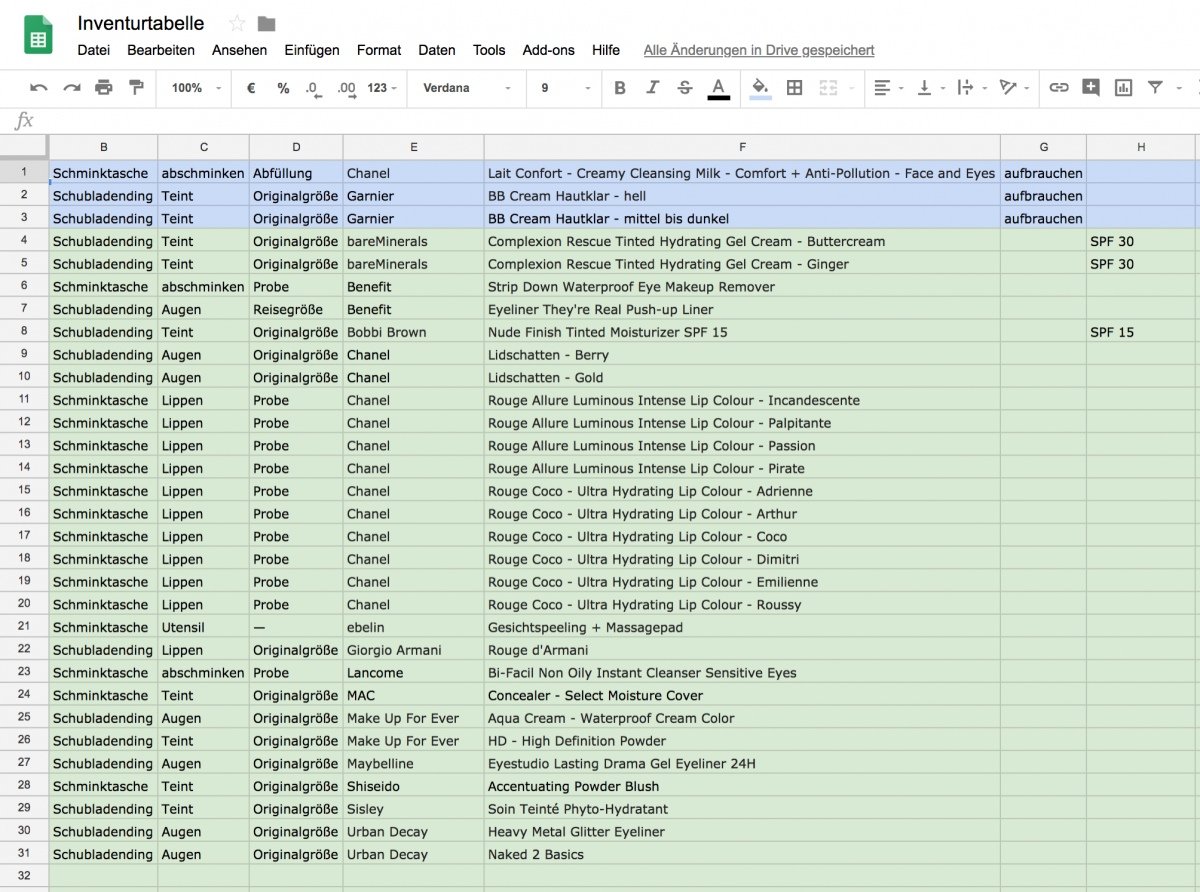The height and width of the screenshot is (892, 1200).
Task: Insert a comment
Action: [1091, 88]
